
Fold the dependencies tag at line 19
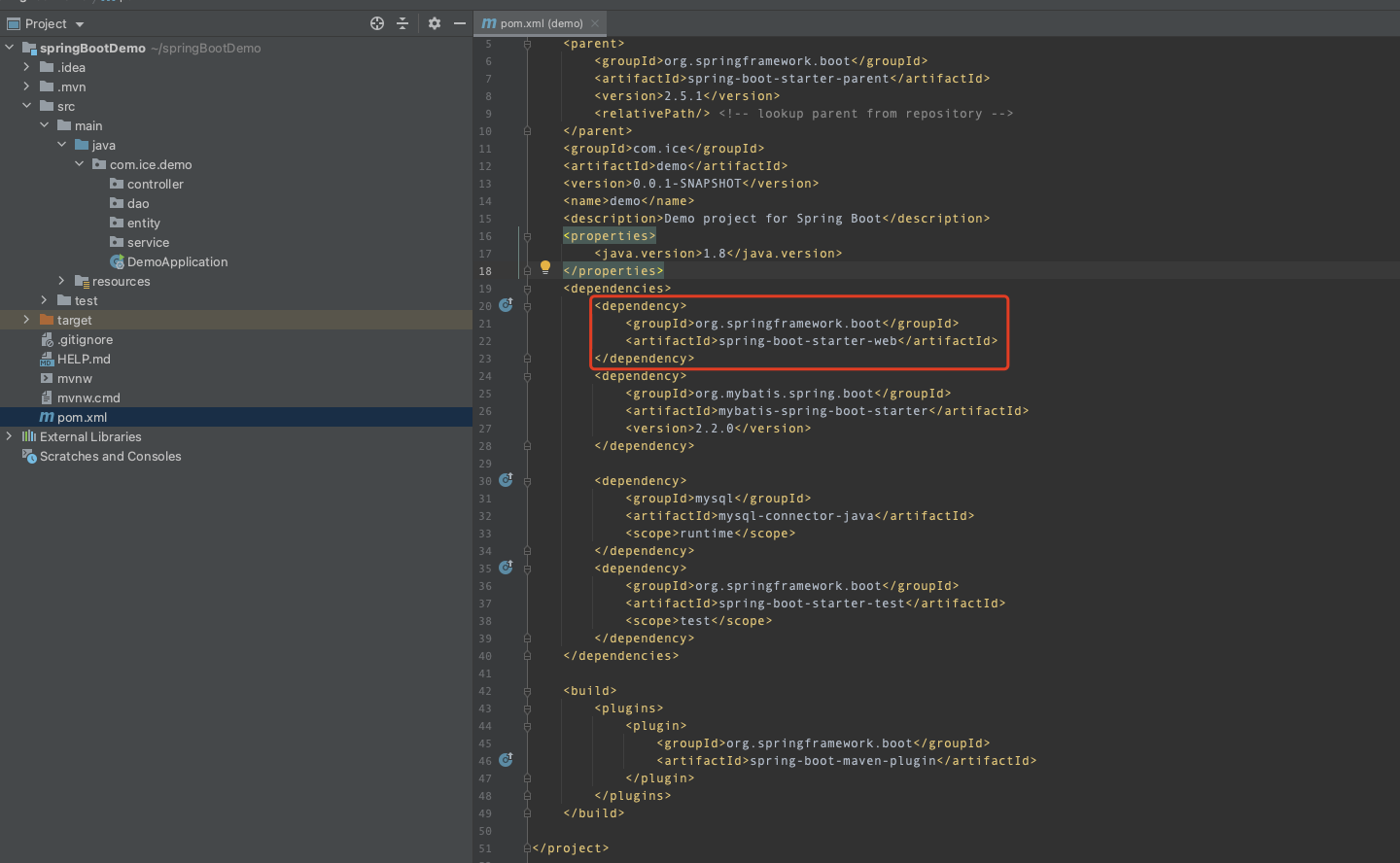527,289
